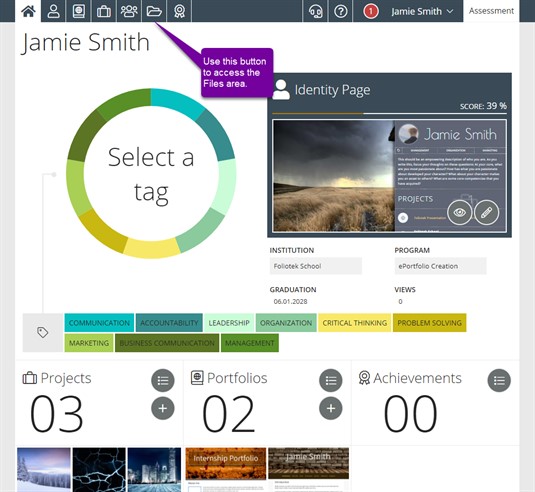Open the Files folder icon in navbar
The image size is (535, 492).
point(154,11)
